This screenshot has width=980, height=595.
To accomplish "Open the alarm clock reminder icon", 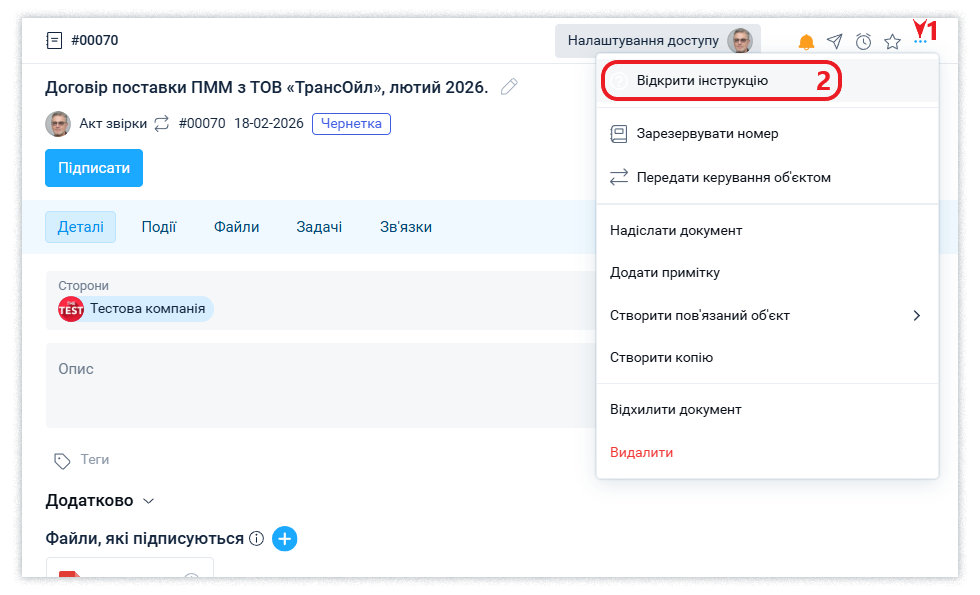I will [864, 42].
